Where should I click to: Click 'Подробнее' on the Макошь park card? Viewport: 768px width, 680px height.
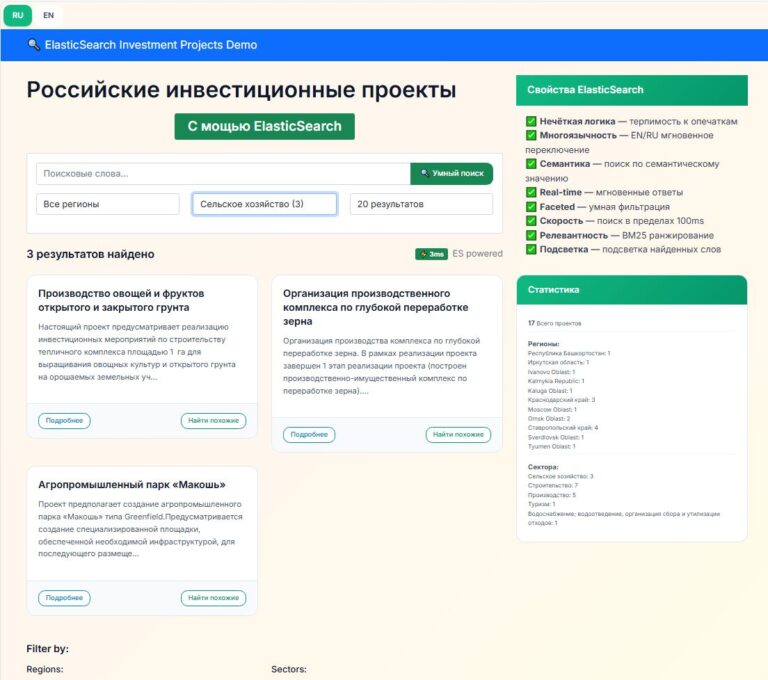click(64, 598)
